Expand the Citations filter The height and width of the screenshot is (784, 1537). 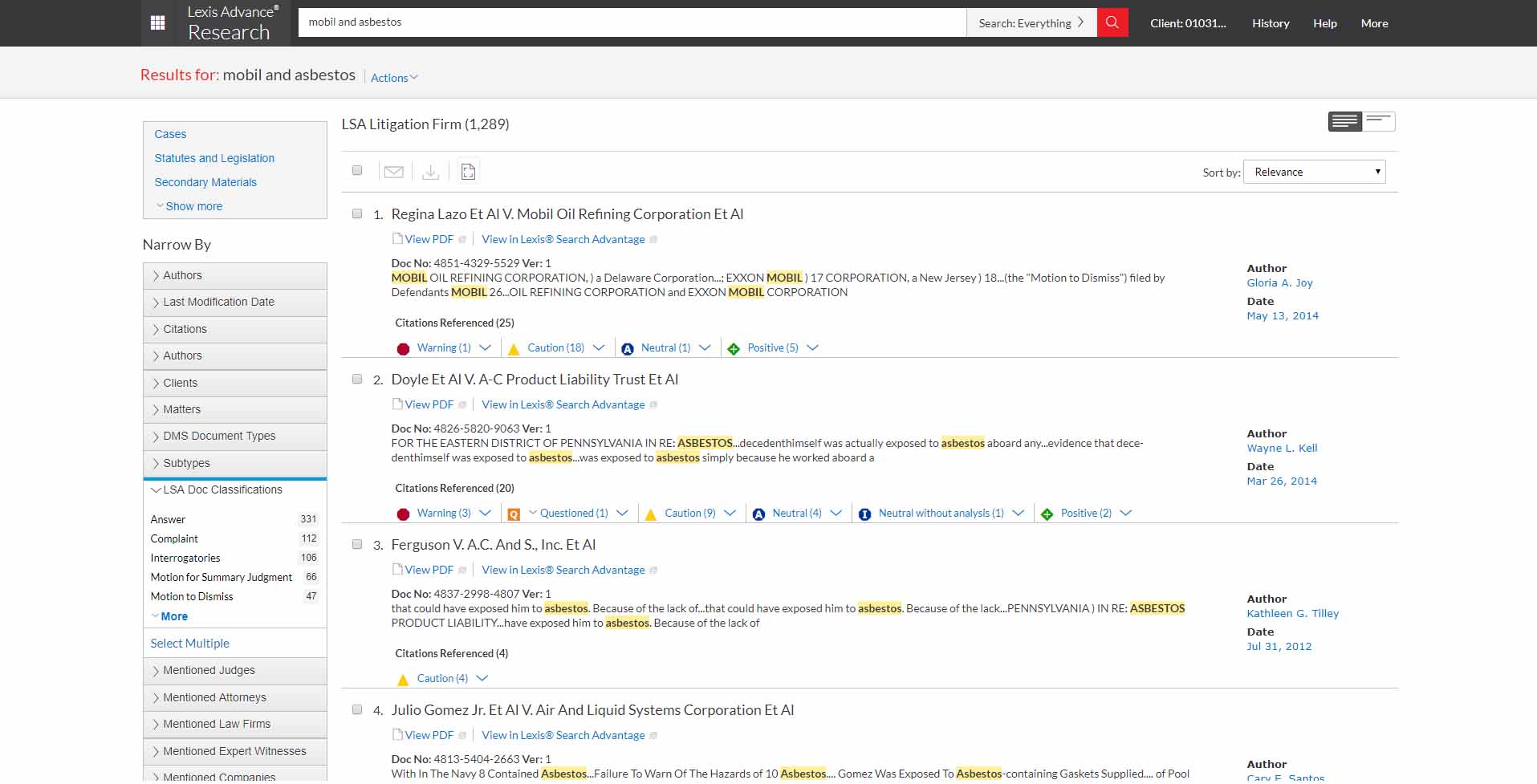[235, 330]
